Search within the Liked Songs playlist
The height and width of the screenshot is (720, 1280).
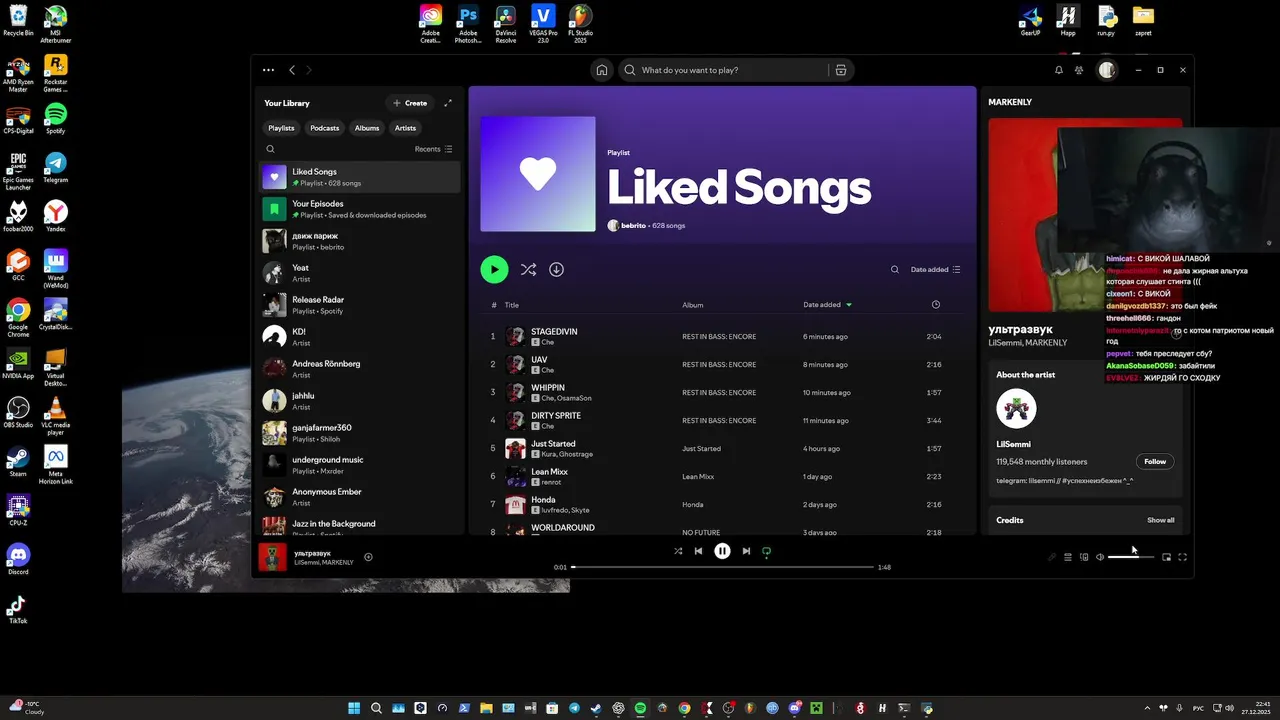[895, 269]
